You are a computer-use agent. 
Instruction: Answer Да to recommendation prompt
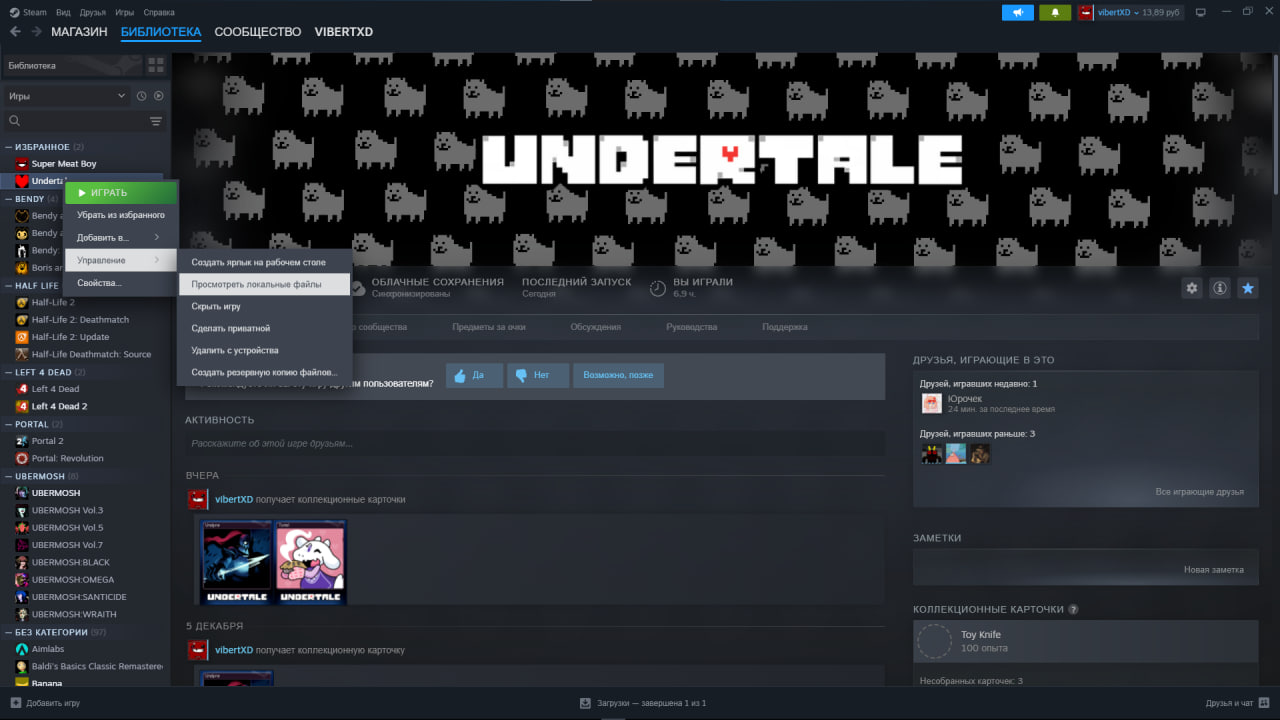pyautogui.click(x=475, y=375)
